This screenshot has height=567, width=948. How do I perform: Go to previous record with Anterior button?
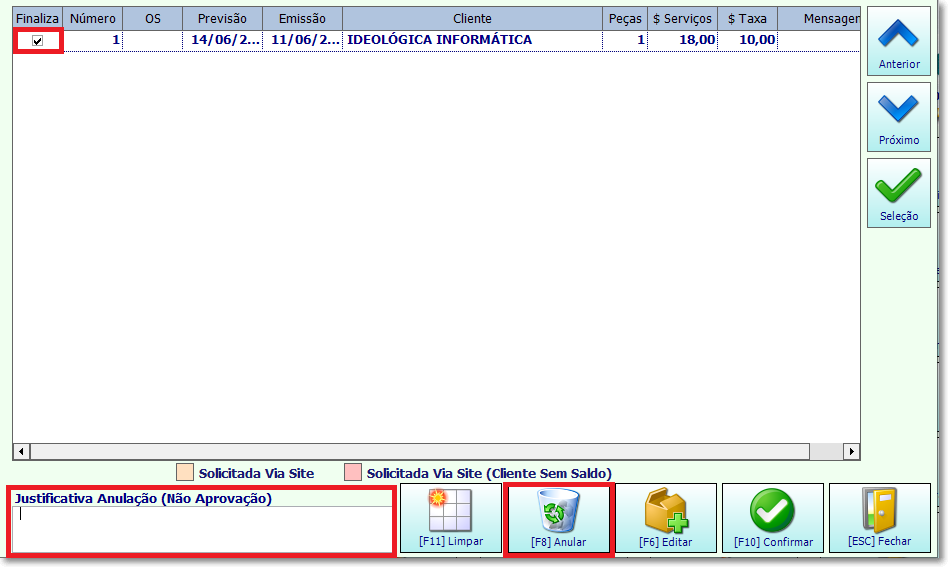click(x=898, y=41)
